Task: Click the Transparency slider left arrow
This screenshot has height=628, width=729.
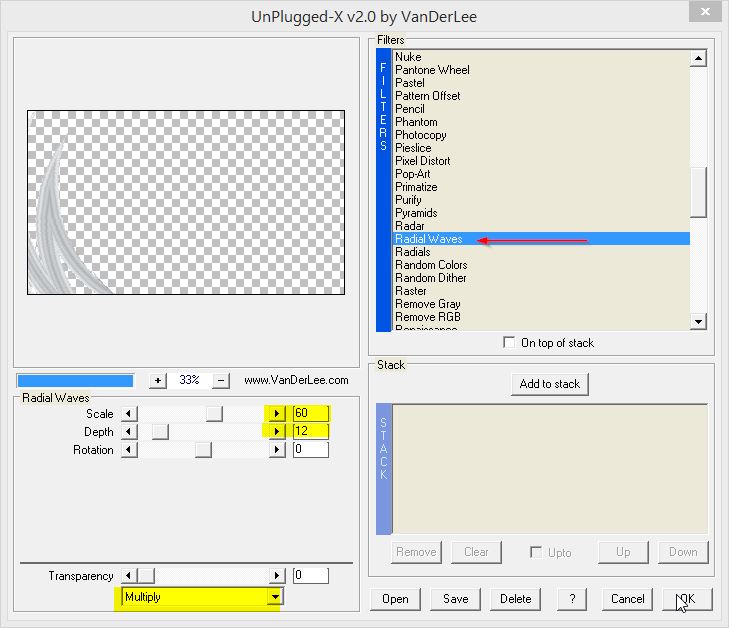Action: (x=129, y=575)
